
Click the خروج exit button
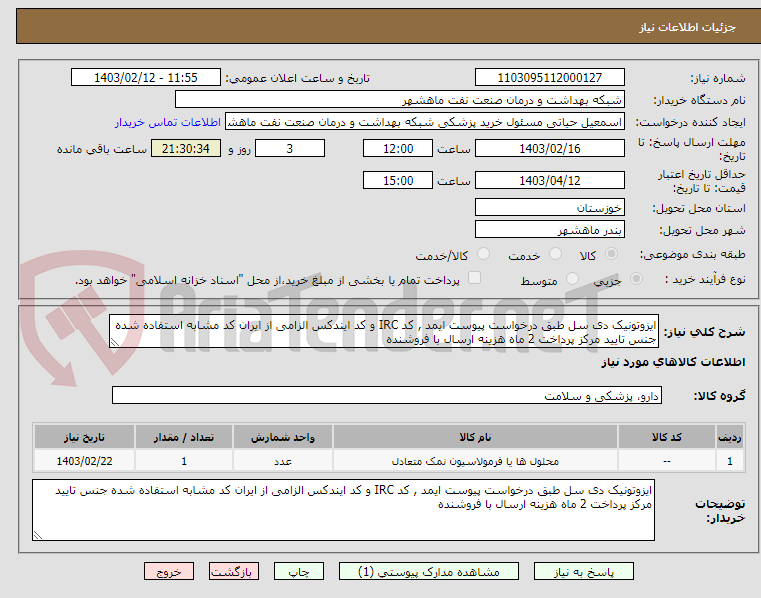click(168, 571)
